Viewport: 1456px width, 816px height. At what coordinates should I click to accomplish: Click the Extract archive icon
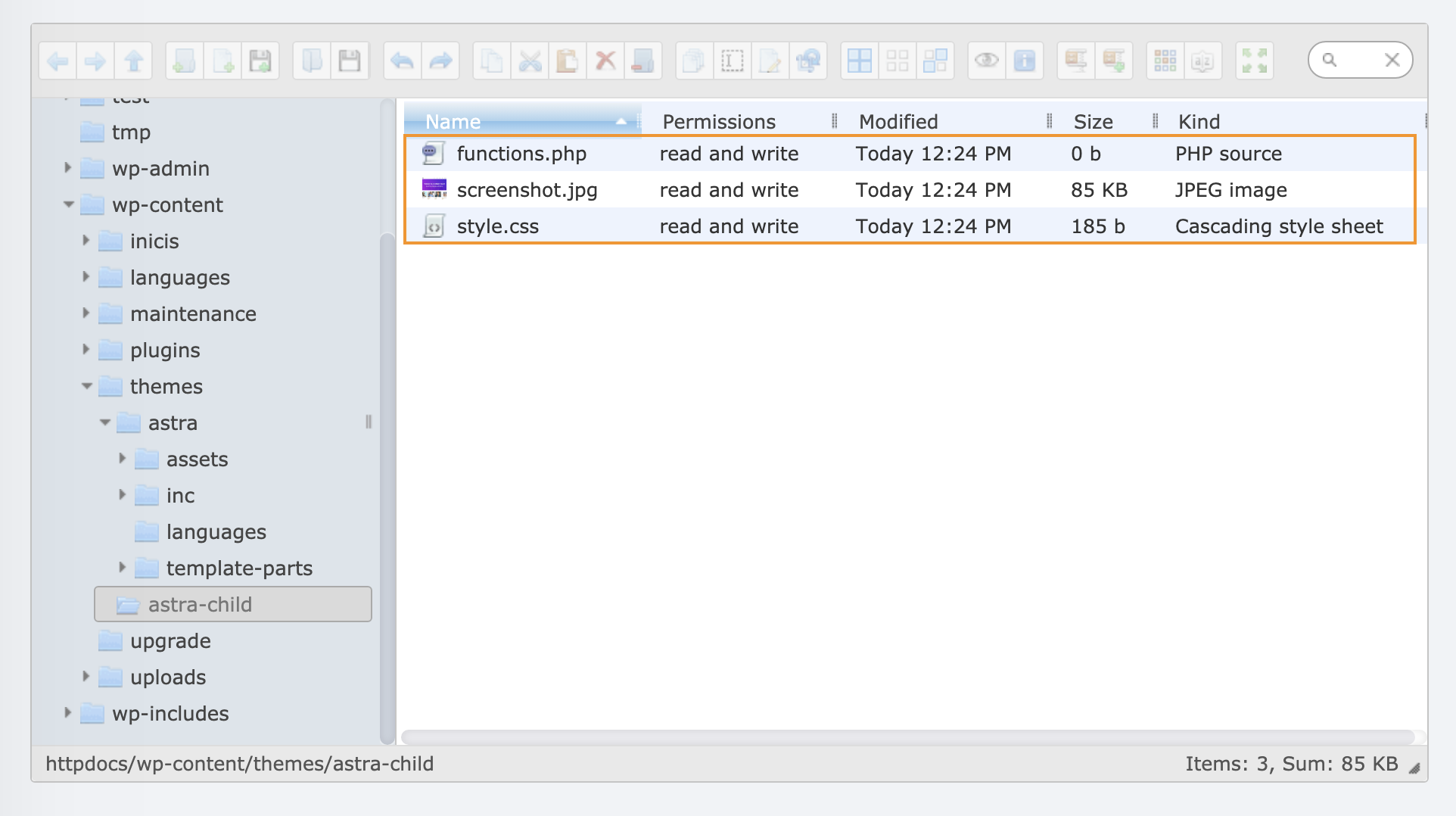[1076, 61]
